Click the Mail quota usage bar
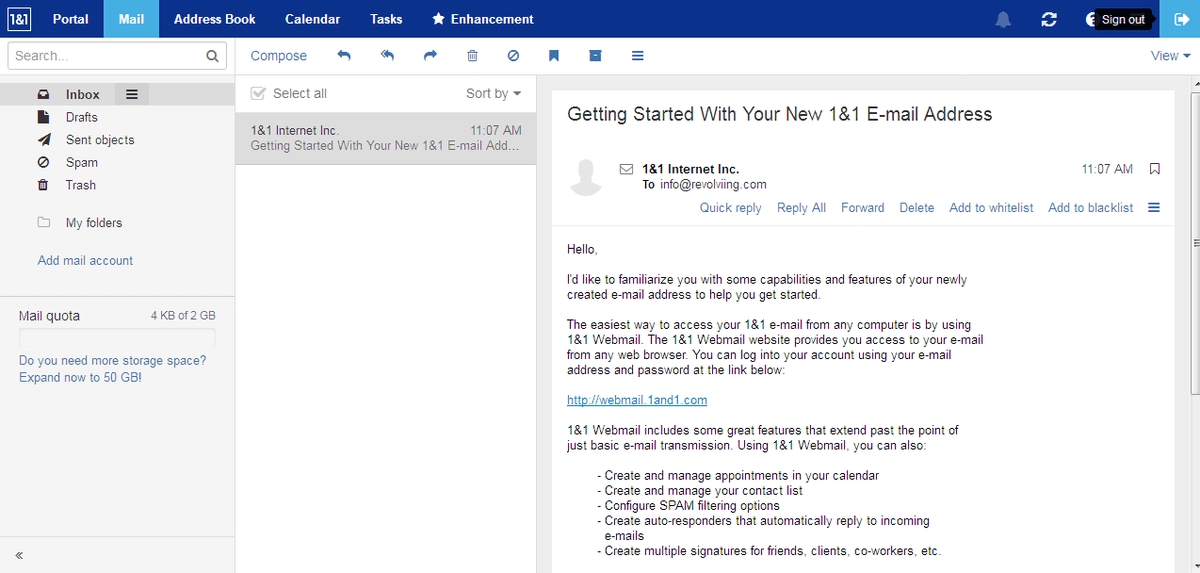Screen dimensions: 1200x573 click(117, 337)
